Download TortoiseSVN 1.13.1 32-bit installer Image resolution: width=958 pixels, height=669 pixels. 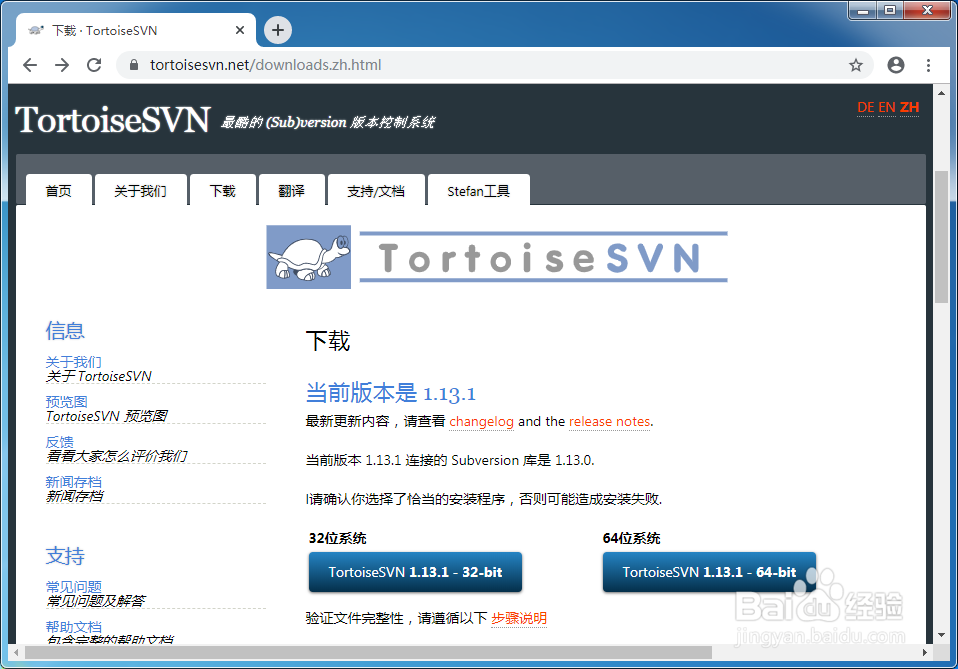coord(415,572)
